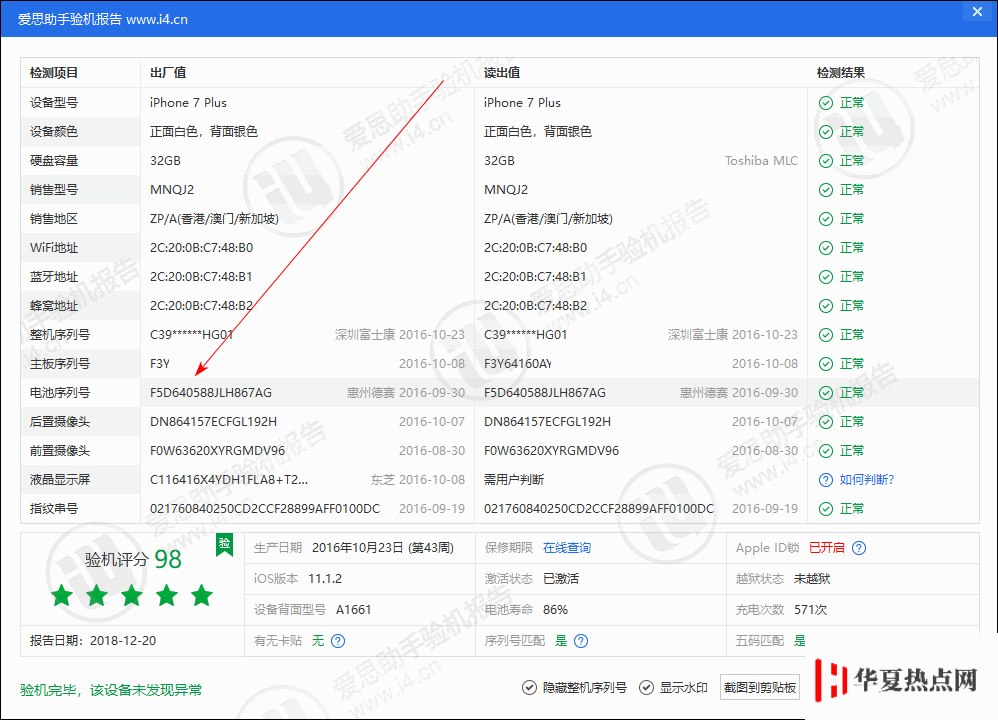Click 验机评分 score 98

tap(168, 560)
